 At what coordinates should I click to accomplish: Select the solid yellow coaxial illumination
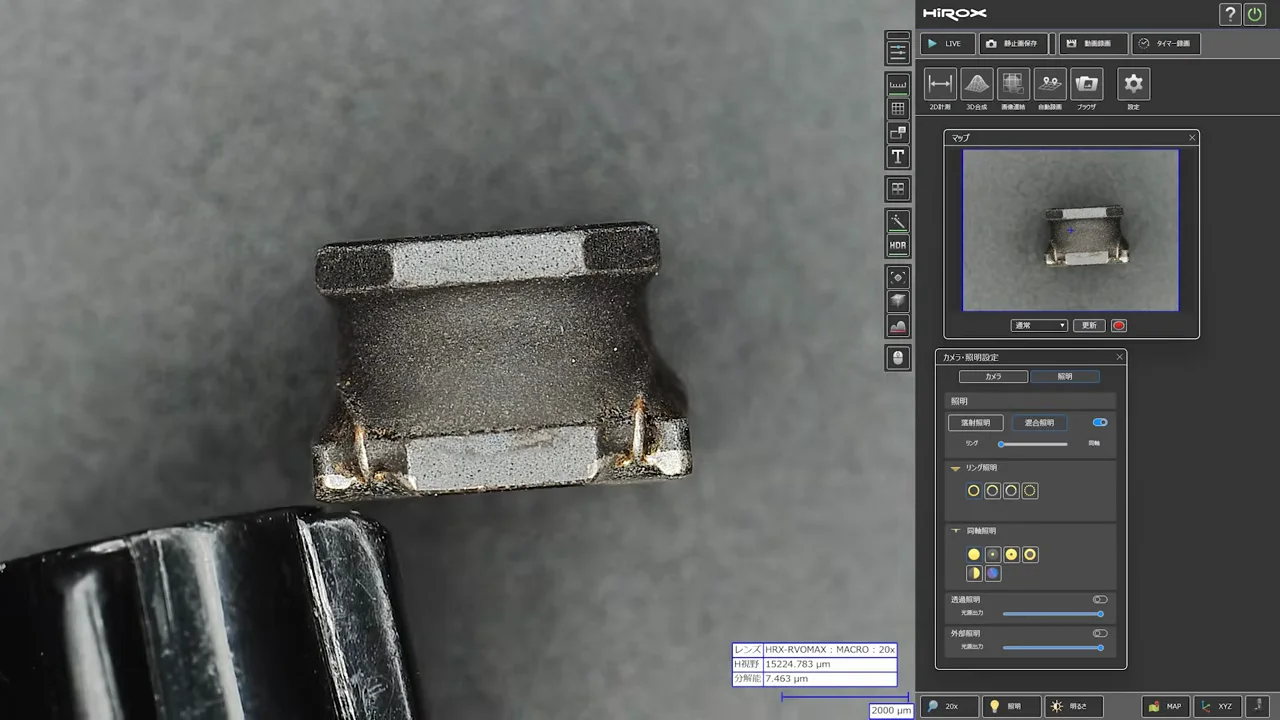coord(973,554)
